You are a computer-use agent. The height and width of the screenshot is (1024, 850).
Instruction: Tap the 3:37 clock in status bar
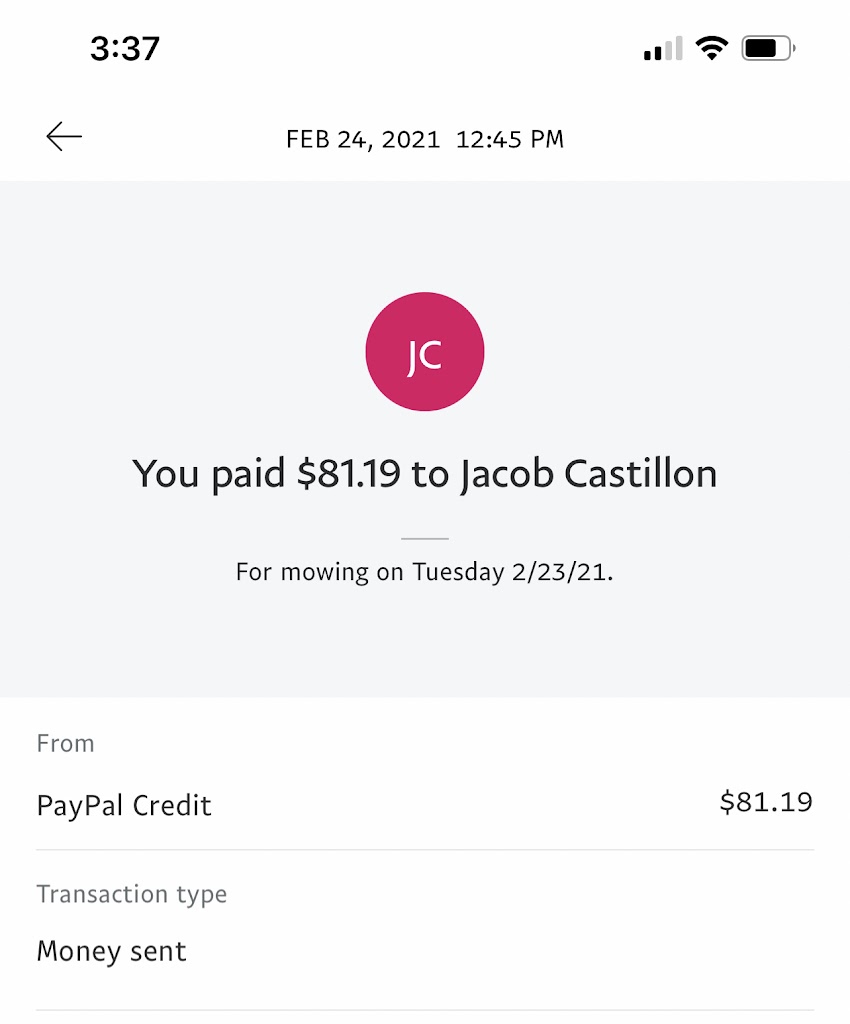pyautogui.click(x=125, y=48)
